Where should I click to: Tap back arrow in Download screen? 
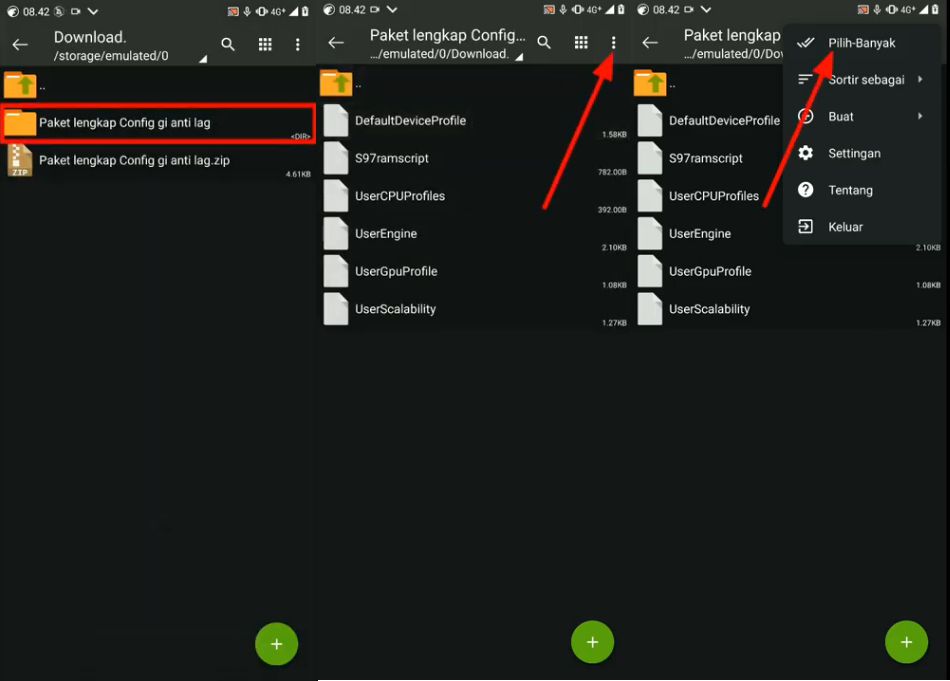click(20, 44)
